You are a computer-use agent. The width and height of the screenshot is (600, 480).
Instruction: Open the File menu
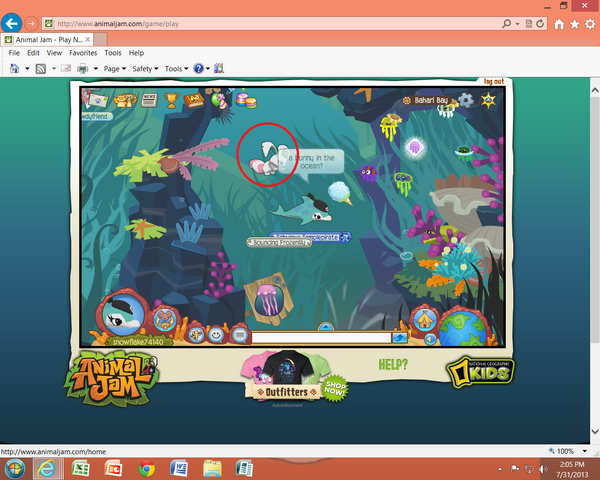pos(14,53)
